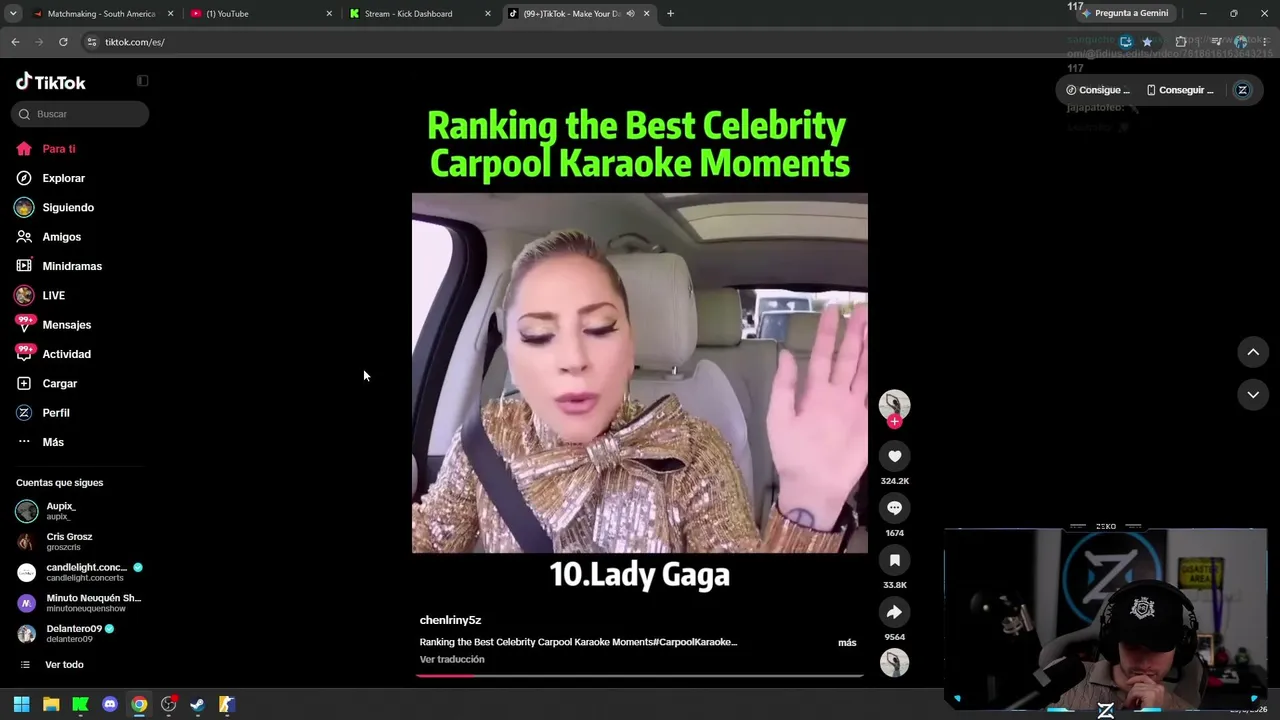The height and width of the screenshot is (720, 1280).
Task: Mute the TikTok tab audio icon
Action: point(630,14)
